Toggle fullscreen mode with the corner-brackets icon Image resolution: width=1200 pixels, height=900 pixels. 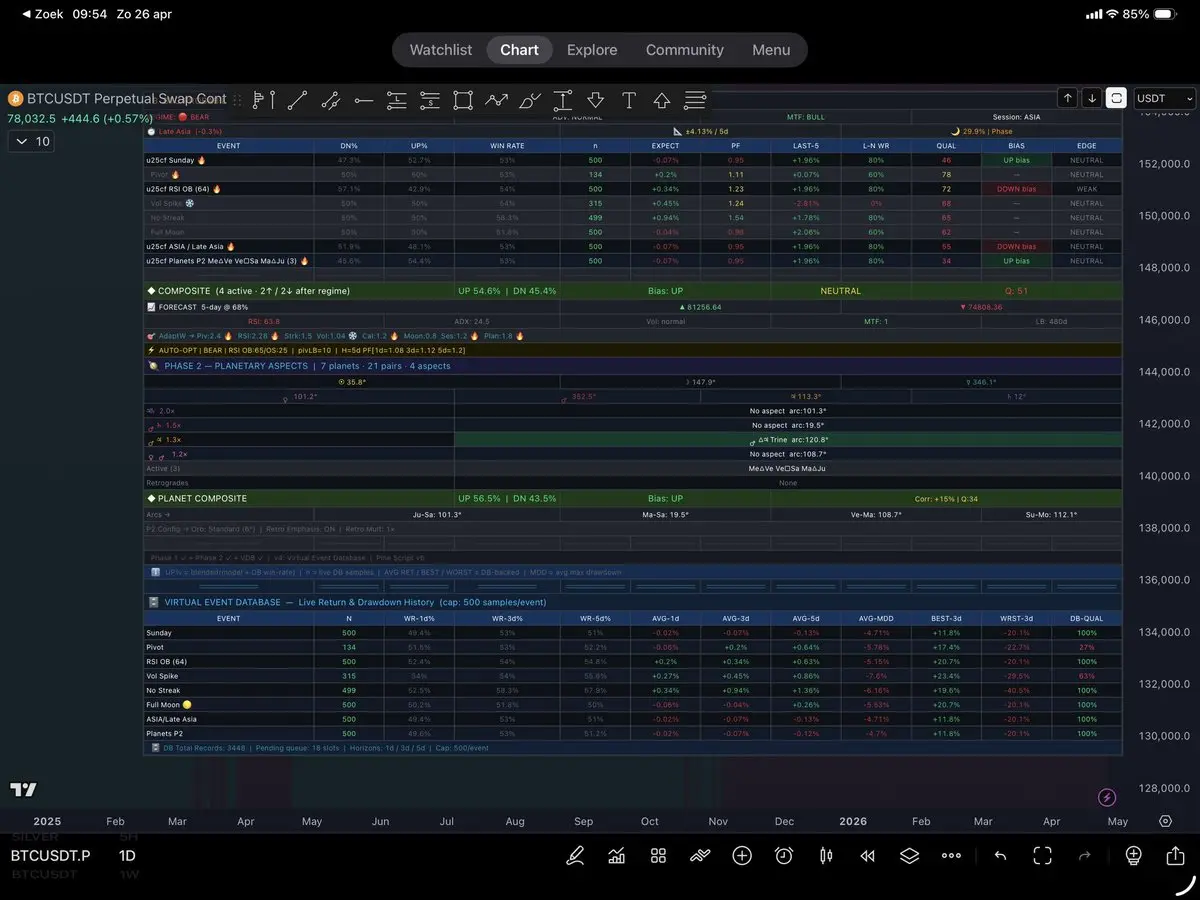pos(1043,856)
